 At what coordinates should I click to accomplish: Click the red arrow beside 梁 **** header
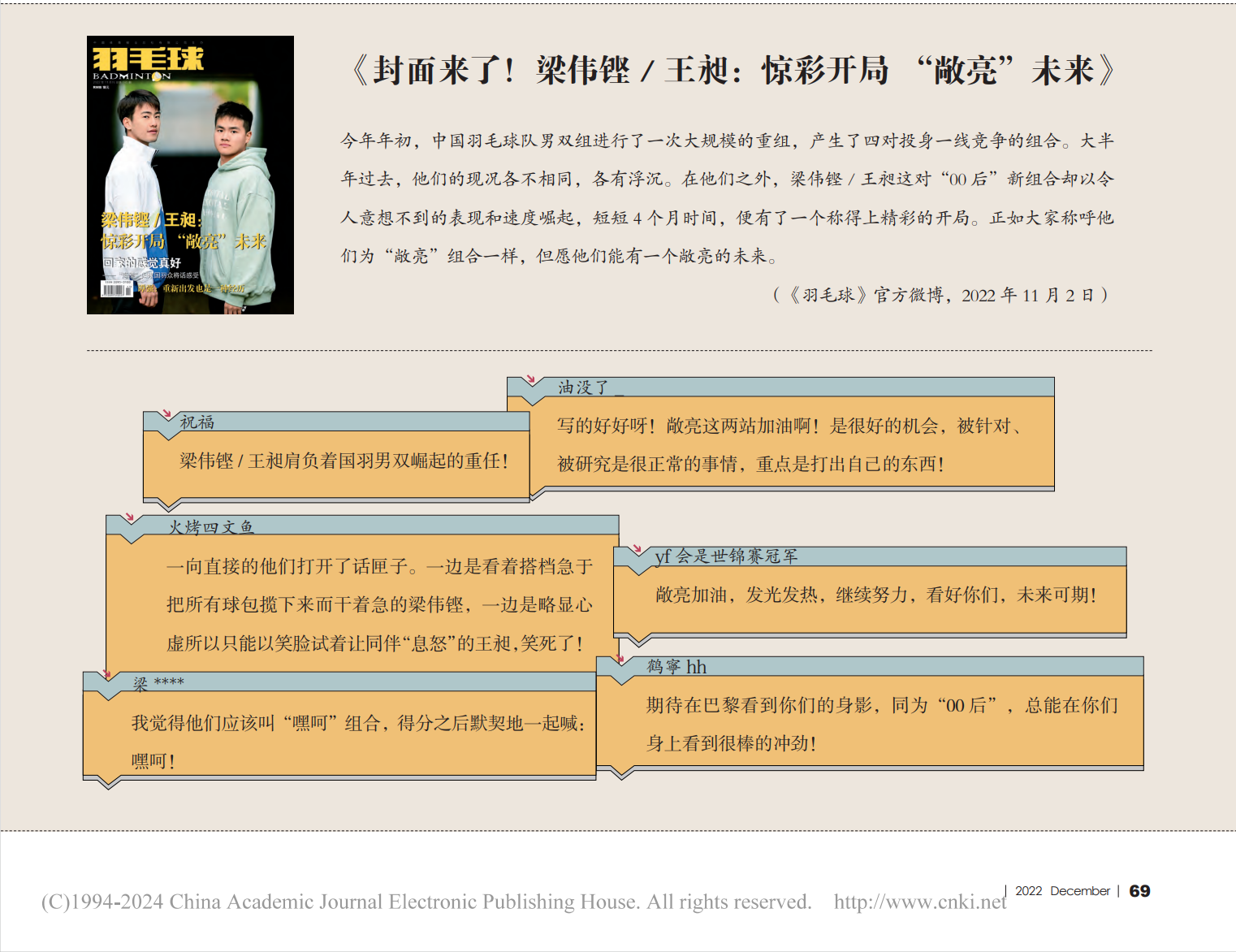coord(106,674)
